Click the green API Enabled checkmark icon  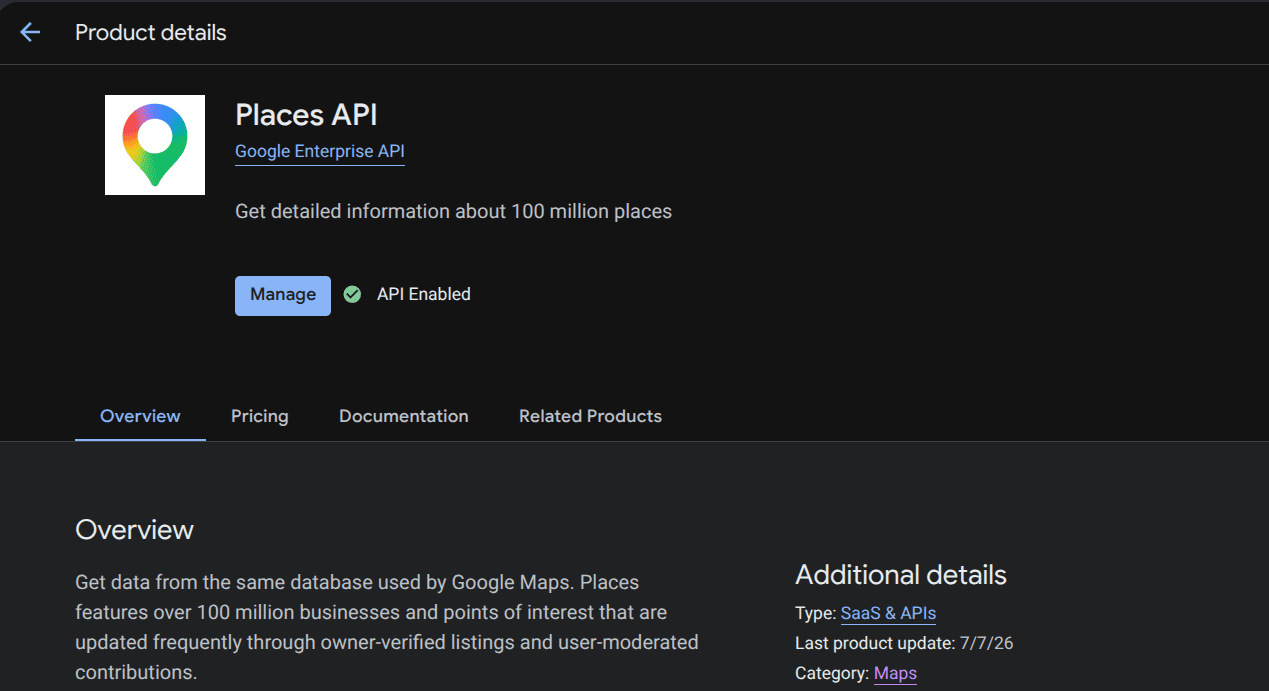pyautogui.click(x=352, y=294)
